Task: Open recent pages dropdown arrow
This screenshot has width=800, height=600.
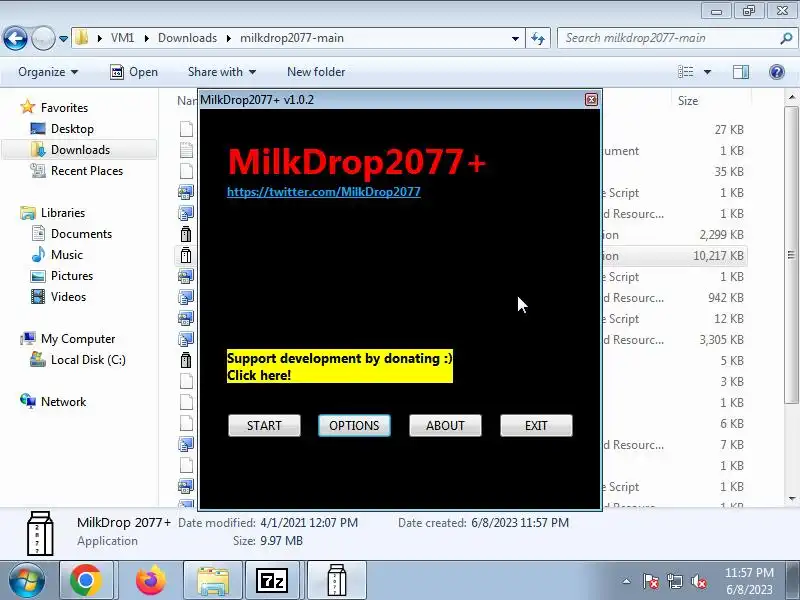Action: click(63, 38)
